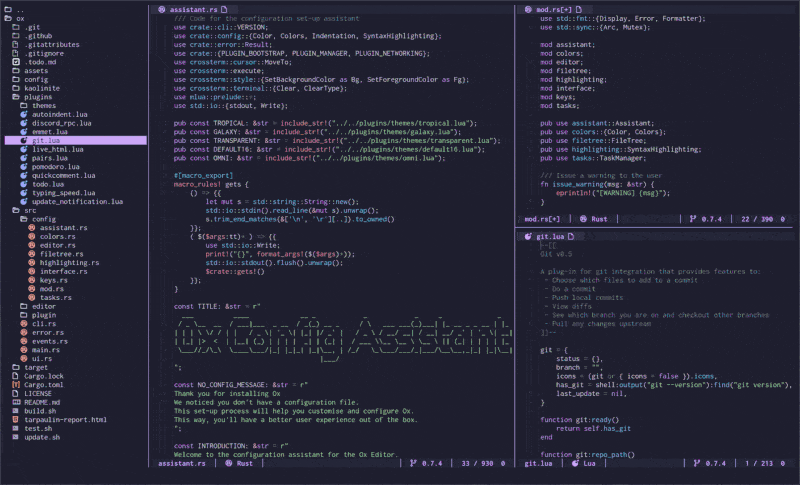This screenshot has height=485, width=800.
Task: Open keys.rs in the file tree
Action: (x=54, y=280)
